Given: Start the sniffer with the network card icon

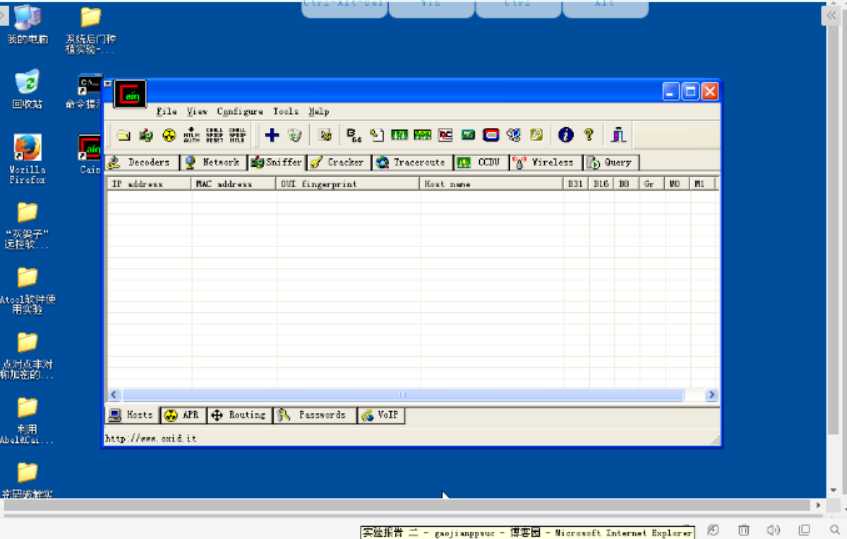Looking at the screenshot, I should coord(146,135).
